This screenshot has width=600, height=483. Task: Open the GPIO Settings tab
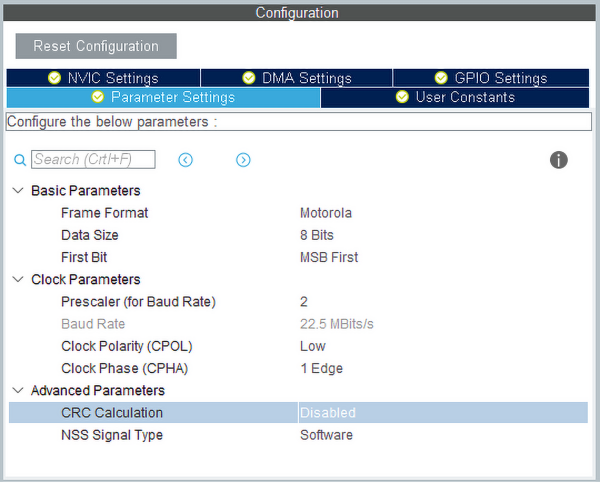click(x=491, y=78)
